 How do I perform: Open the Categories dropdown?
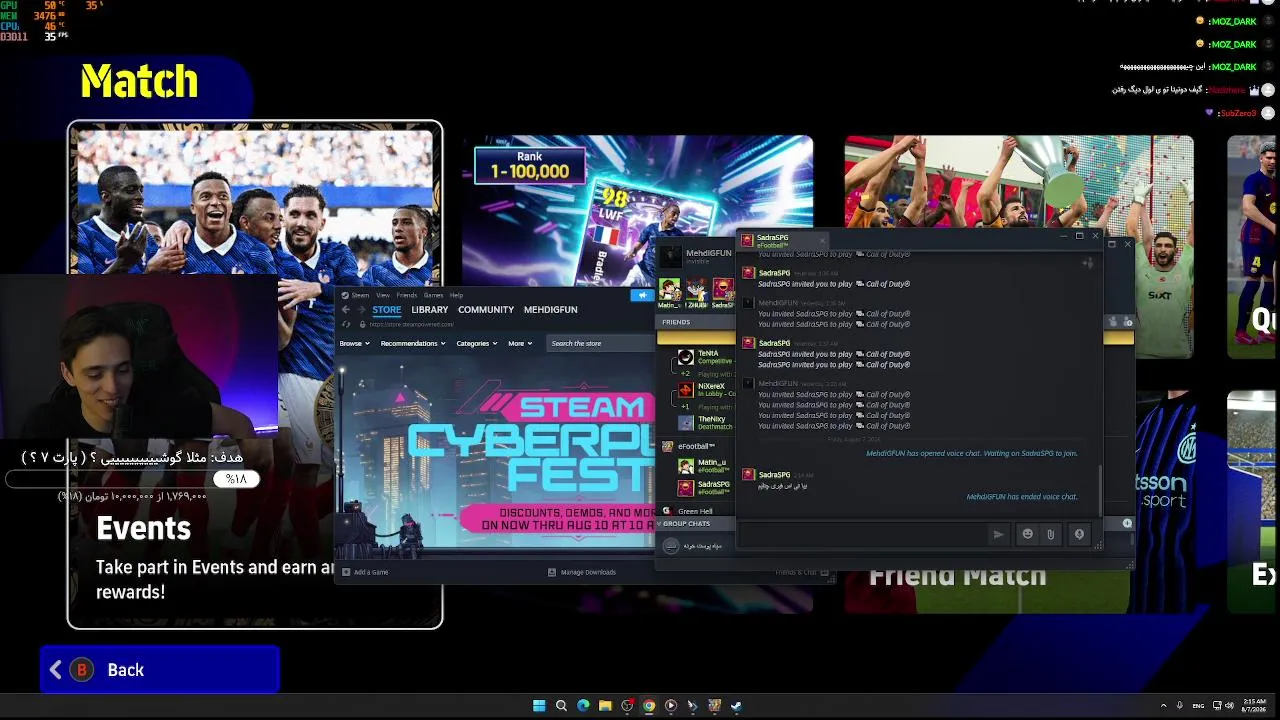point(476,343)
